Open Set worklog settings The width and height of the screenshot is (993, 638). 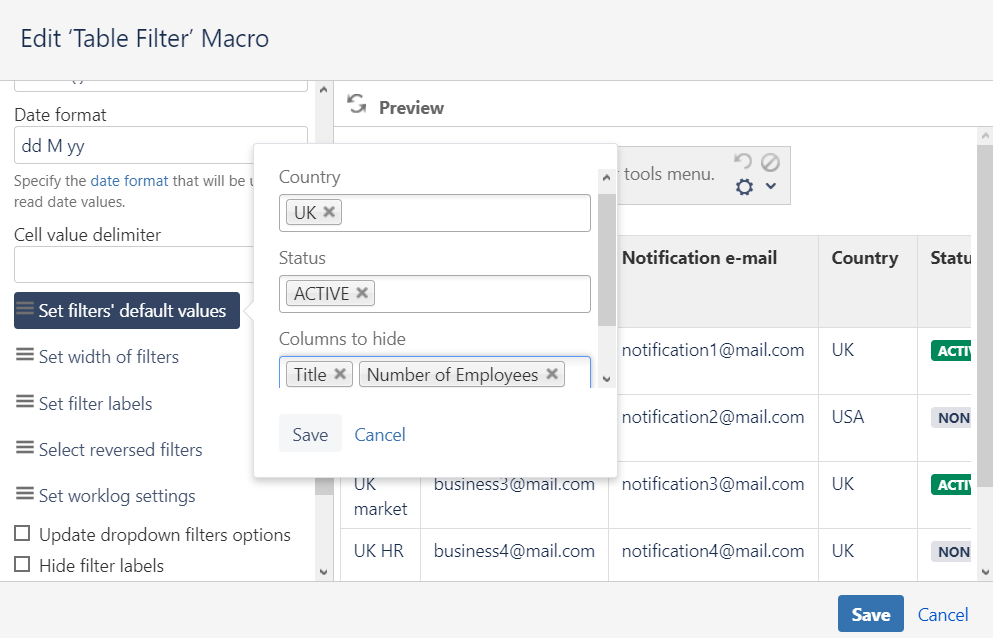(x=117, y=495)
